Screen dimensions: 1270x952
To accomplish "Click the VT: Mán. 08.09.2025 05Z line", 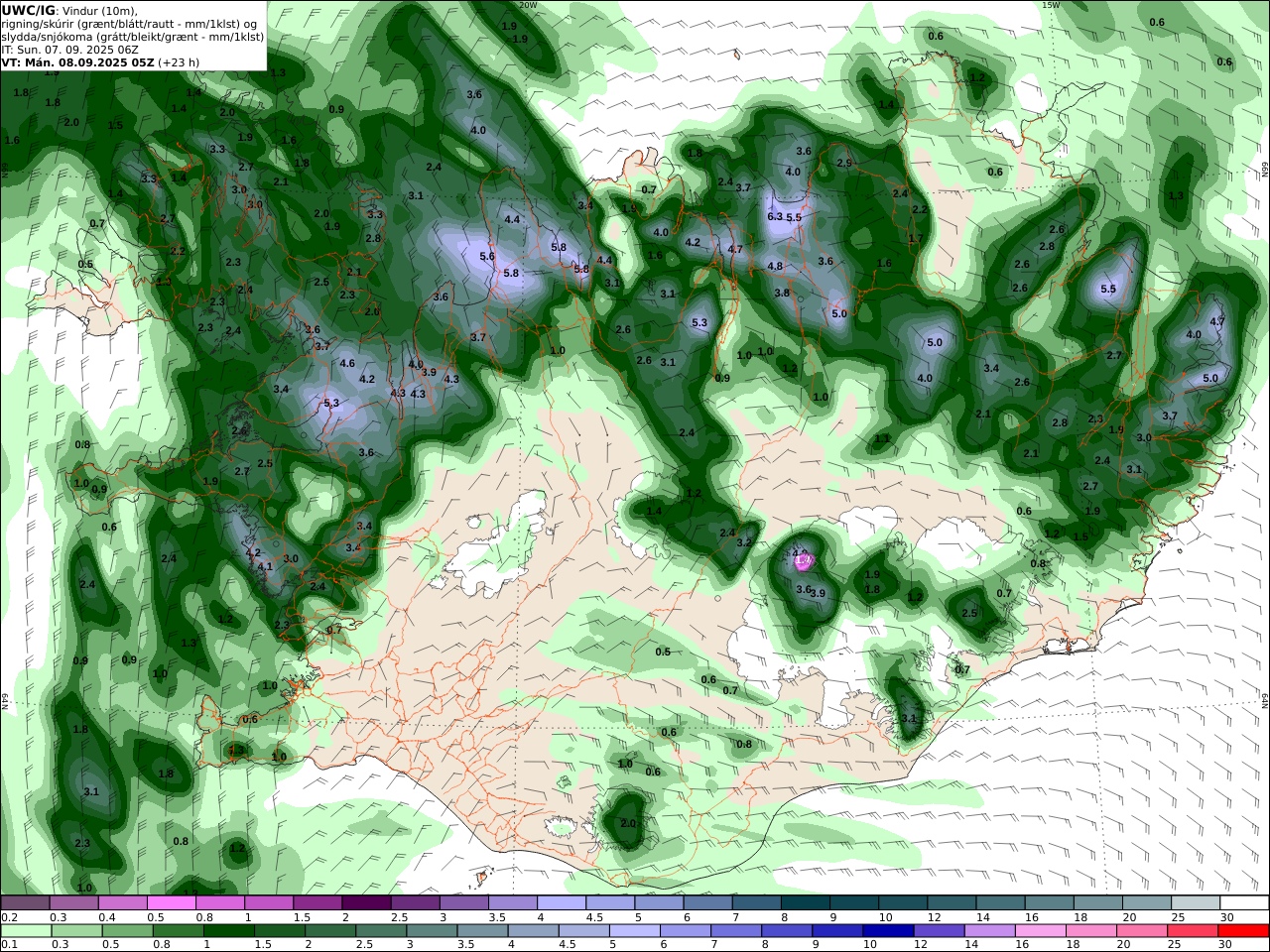I will [x=77, y=61].
